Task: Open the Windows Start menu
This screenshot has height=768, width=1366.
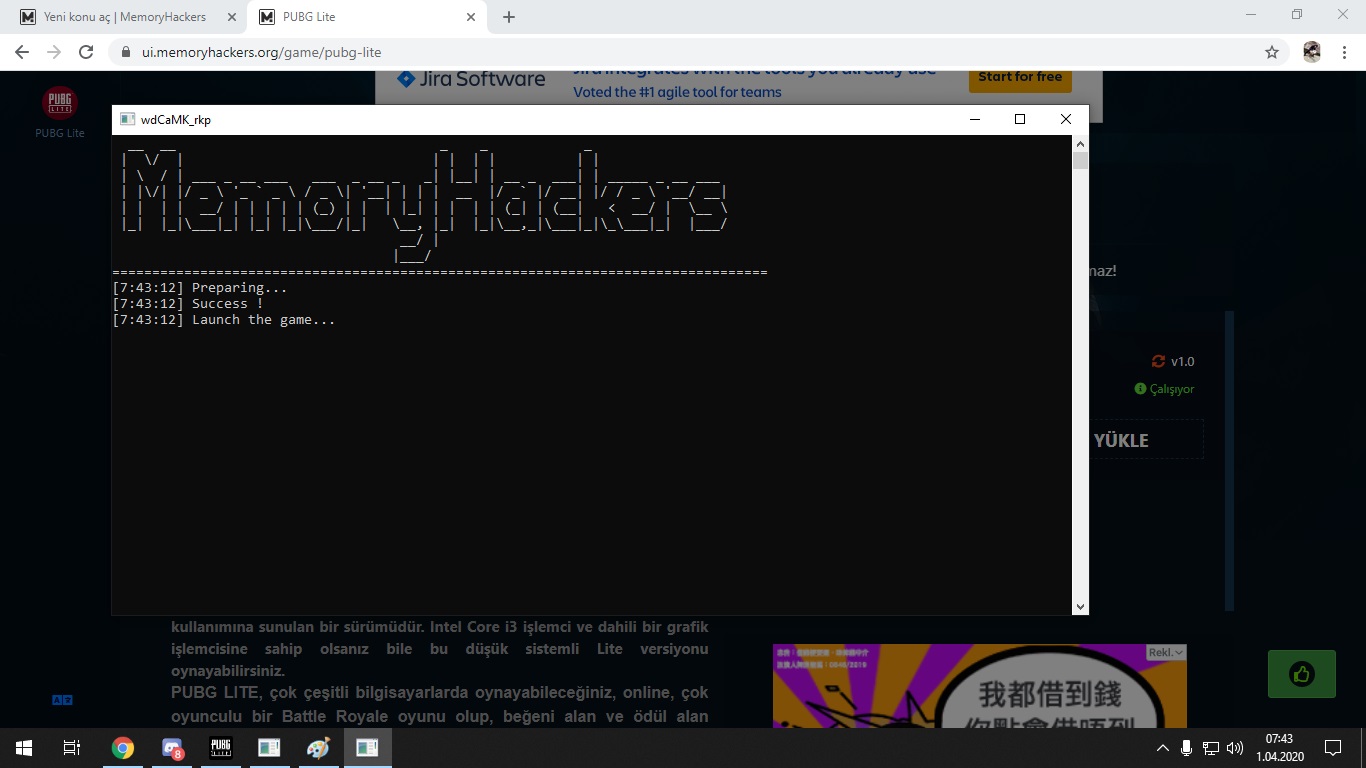Action: 23,748
